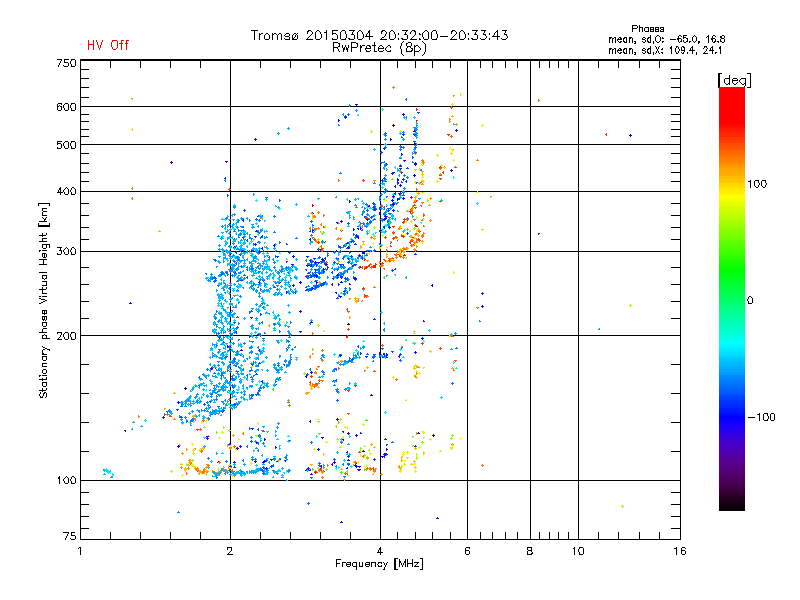Click the '10' frequency axis tick label
This screenshot has height=600, width=800.
pyautogui.click(x=578, y=551)
